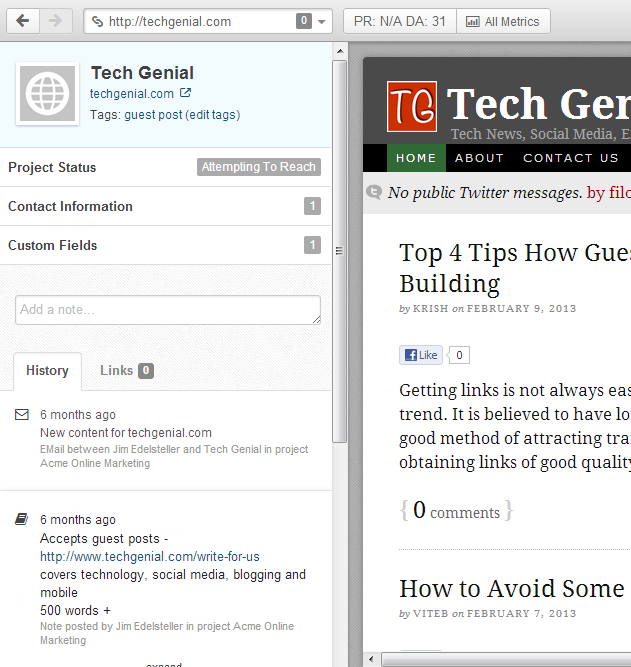
Task: Open 'New content for techgenial.com' email entry
Action: click(x=126, y=433)
